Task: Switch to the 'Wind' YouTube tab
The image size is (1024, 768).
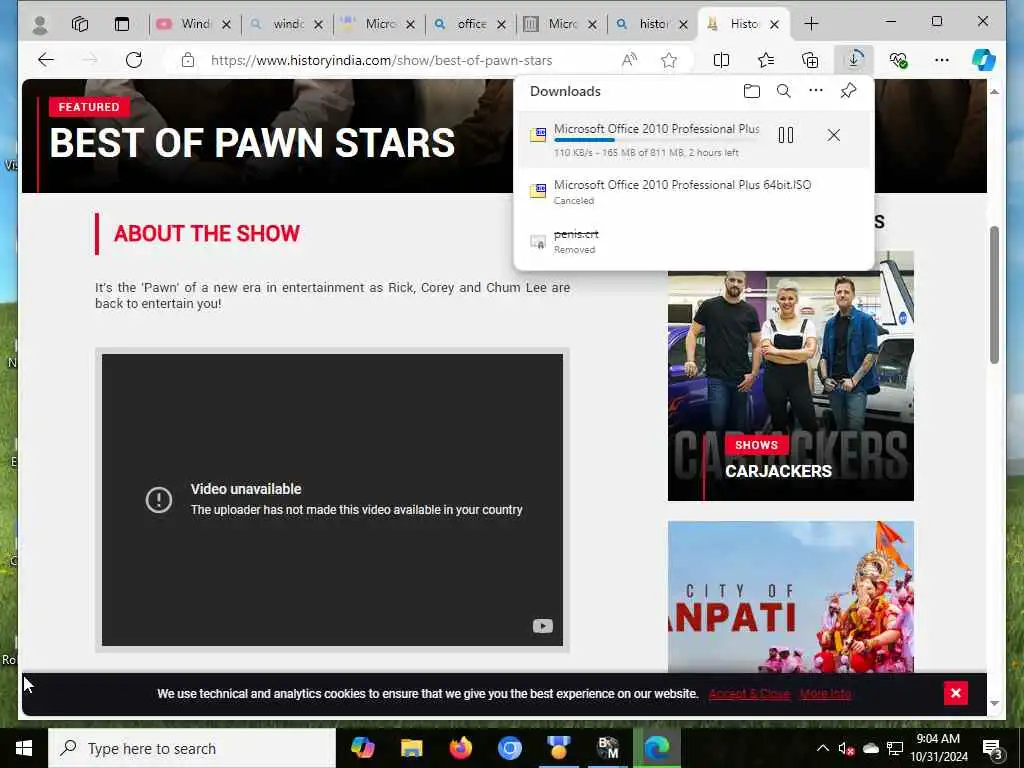Action: (195, 24)
